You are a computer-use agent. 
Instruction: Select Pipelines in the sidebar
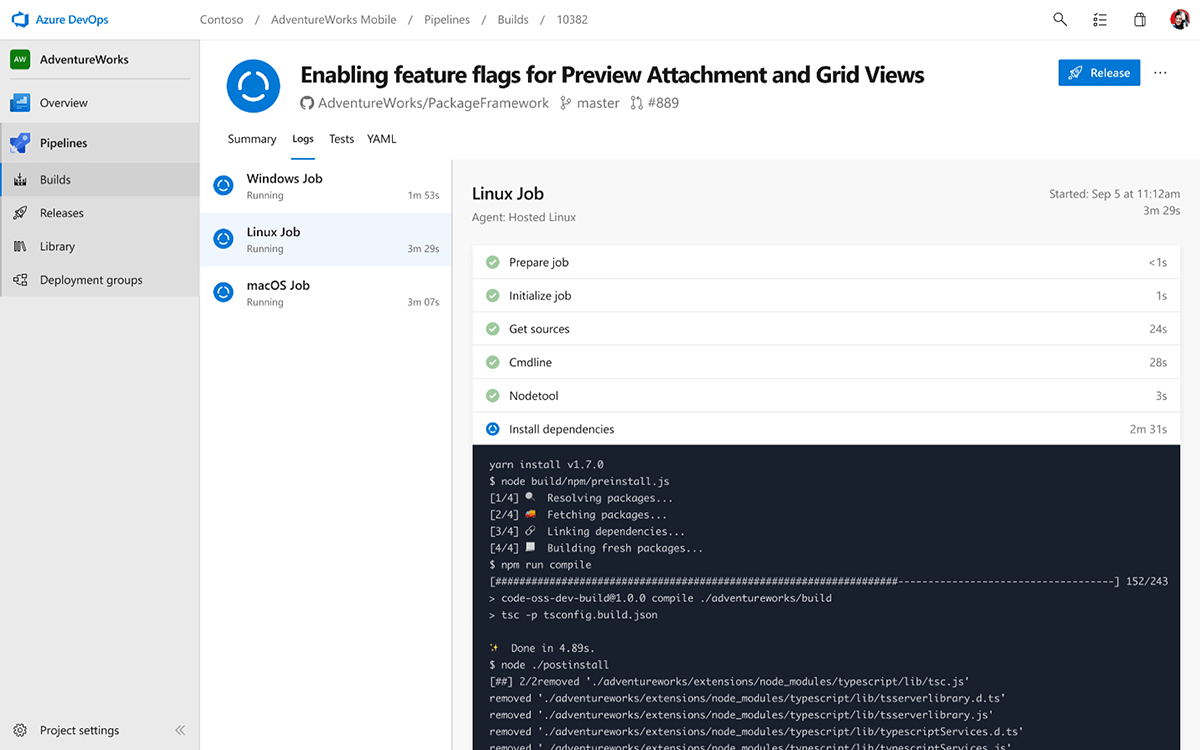pyautogui.click(x=60, y=143)
